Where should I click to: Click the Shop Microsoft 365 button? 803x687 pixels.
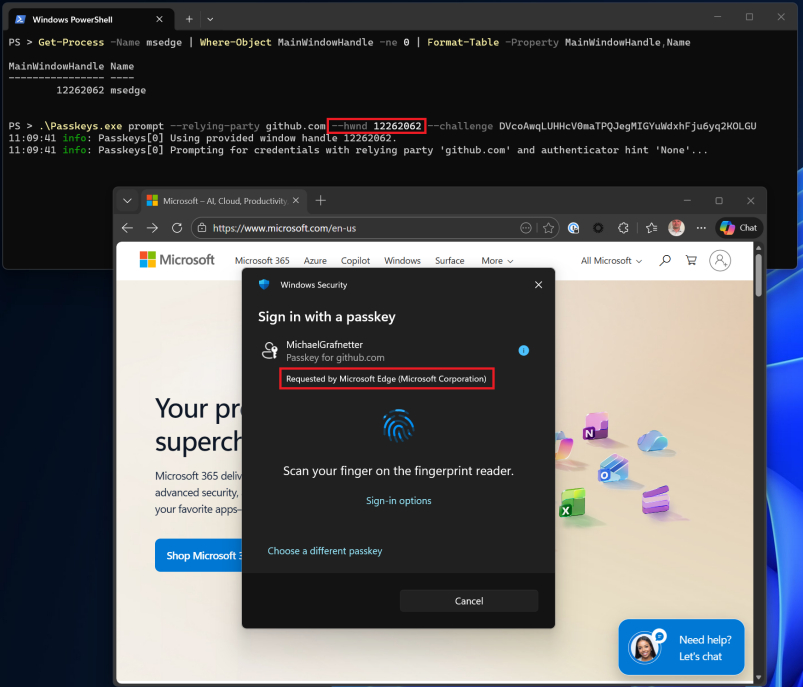click(x=199, y=555)
